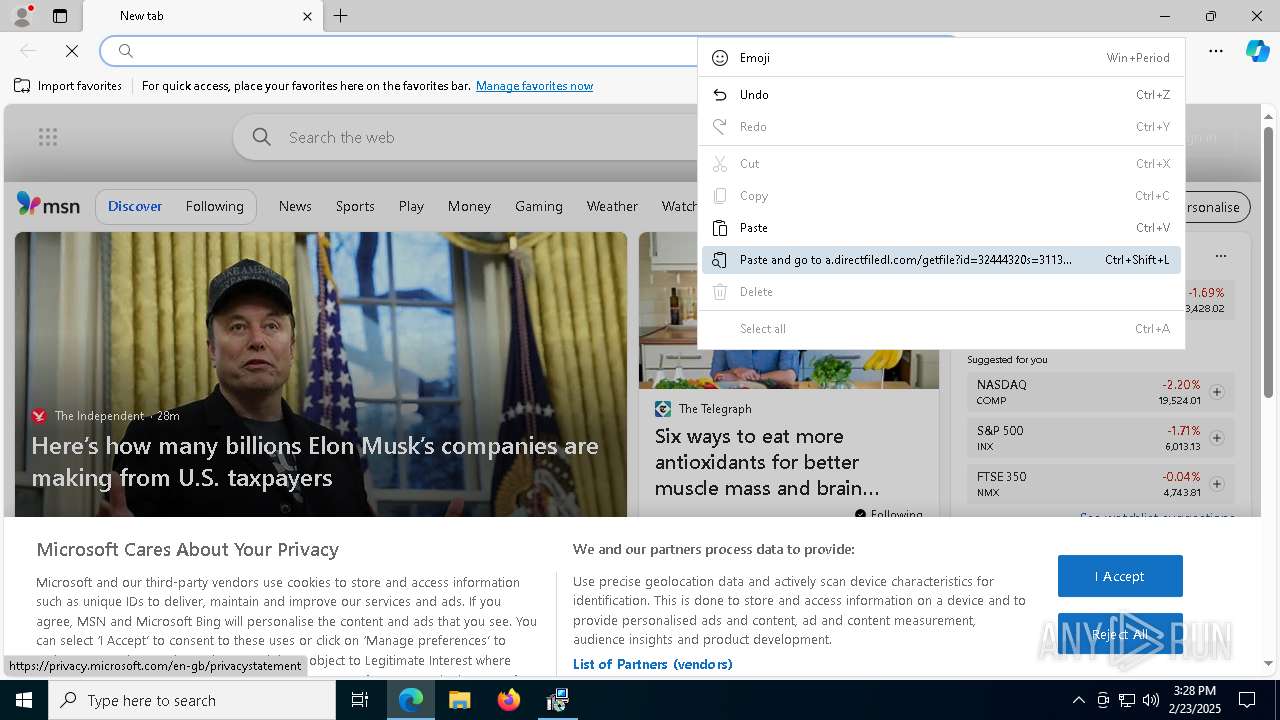
Task: Open the Weather section
Action: click(x=612, y=206)
